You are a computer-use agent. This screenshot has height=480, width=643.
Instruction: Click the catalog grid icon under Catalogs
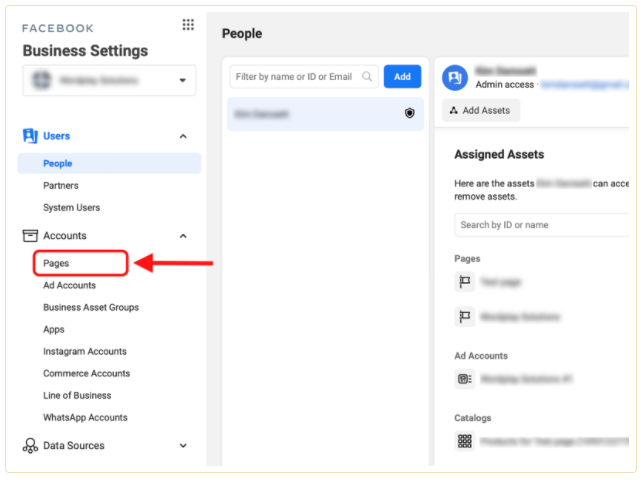click(465, 441)
